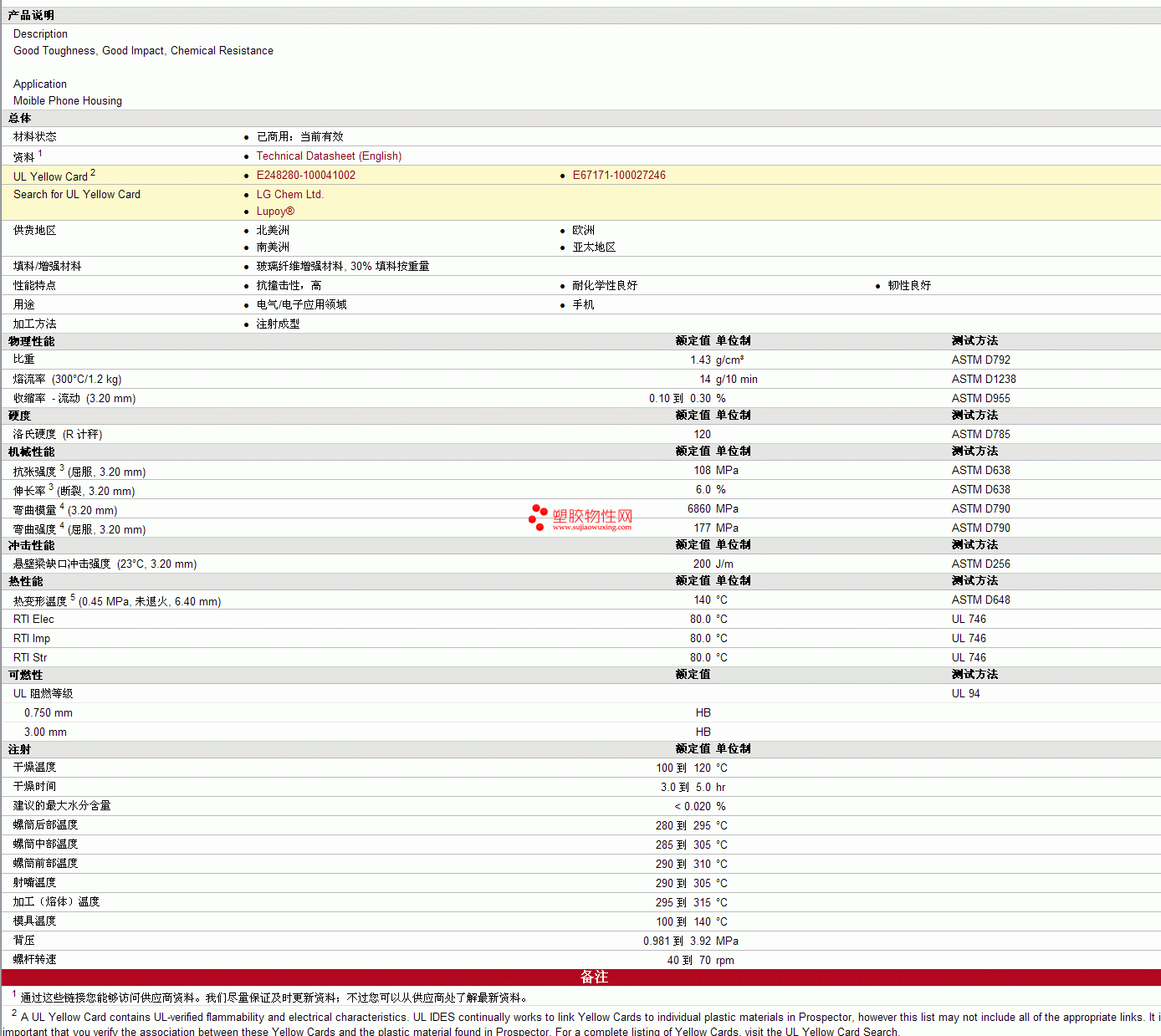
Task: Click the LG Chem Ltd. link
Action: [289, 195]
